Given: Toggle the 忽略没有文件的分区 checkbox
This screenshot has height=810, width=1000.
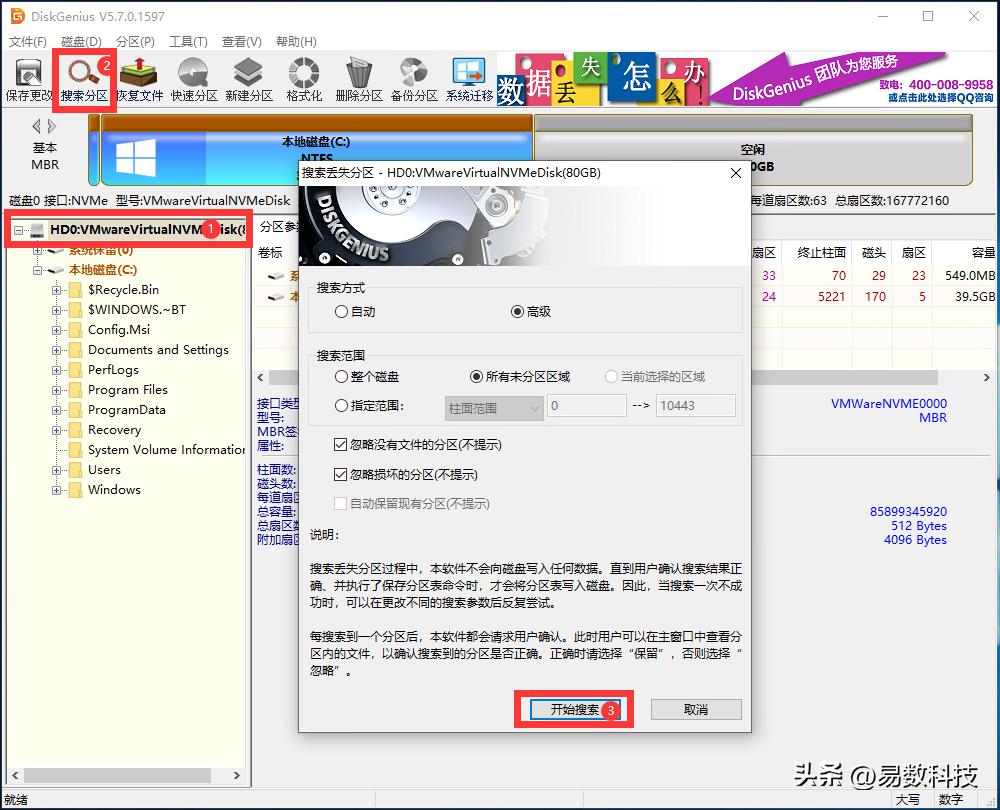Looking at the screenshot, I should pyautogui.click(x=341, y=444).
